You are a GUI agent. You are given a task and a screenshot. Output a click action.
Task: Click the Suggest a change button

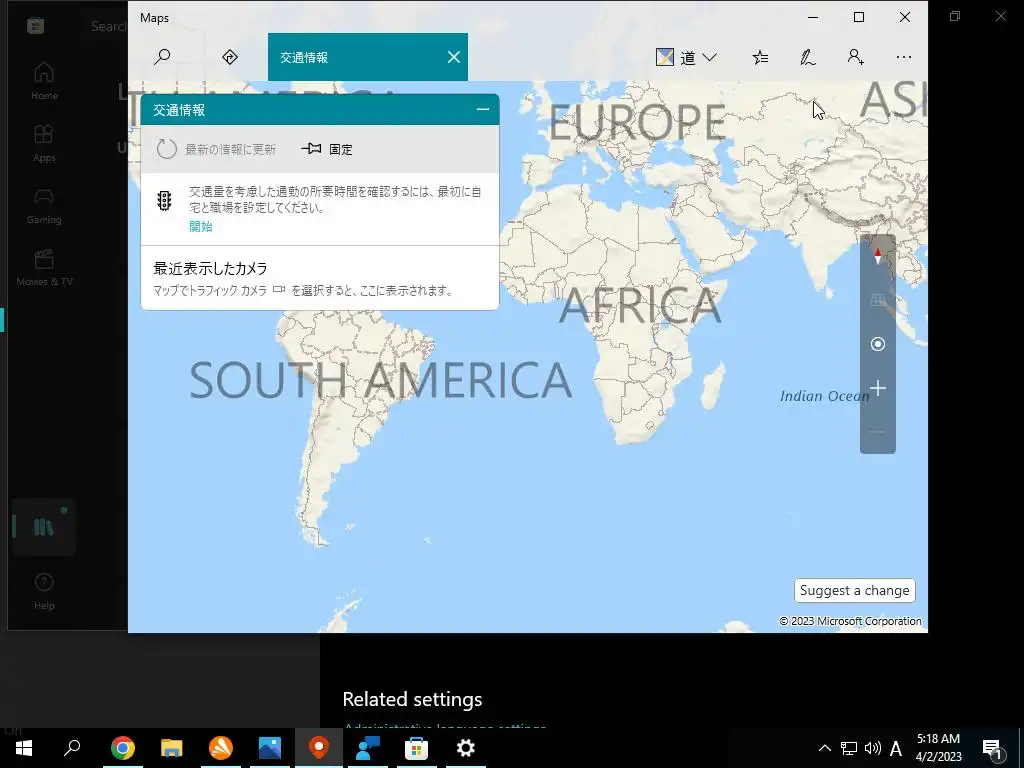point(854,590)
